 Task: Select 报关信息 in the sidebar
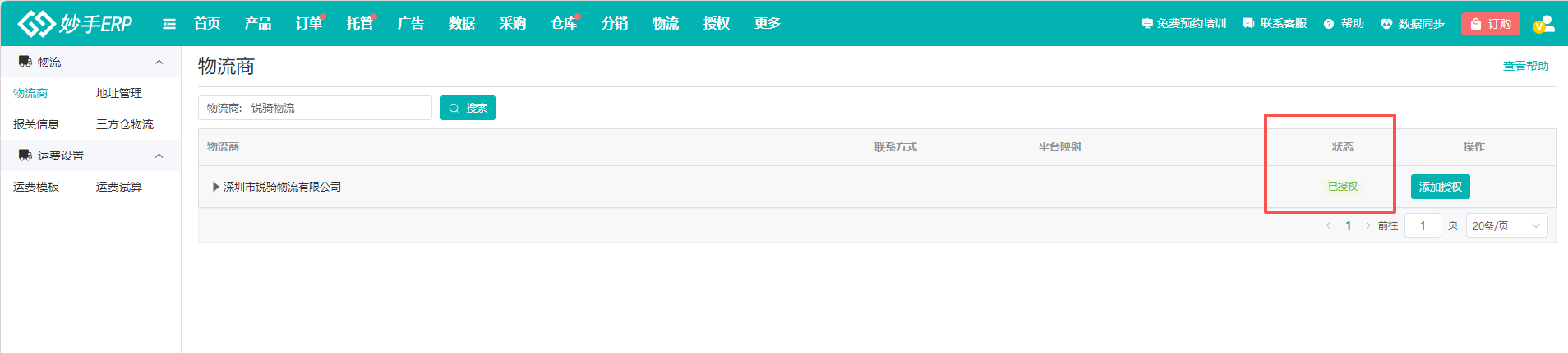[36, 124]
